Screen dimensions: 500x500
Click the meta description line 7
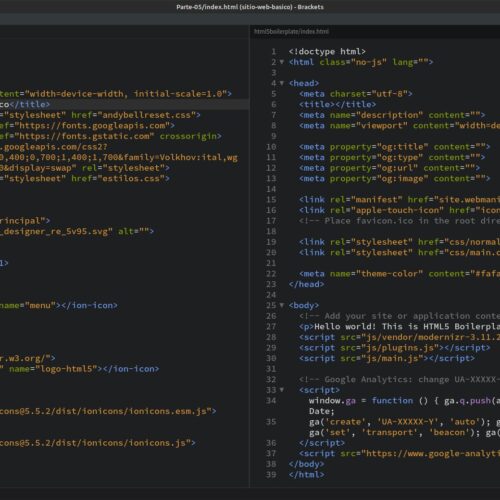click(392, 115)
